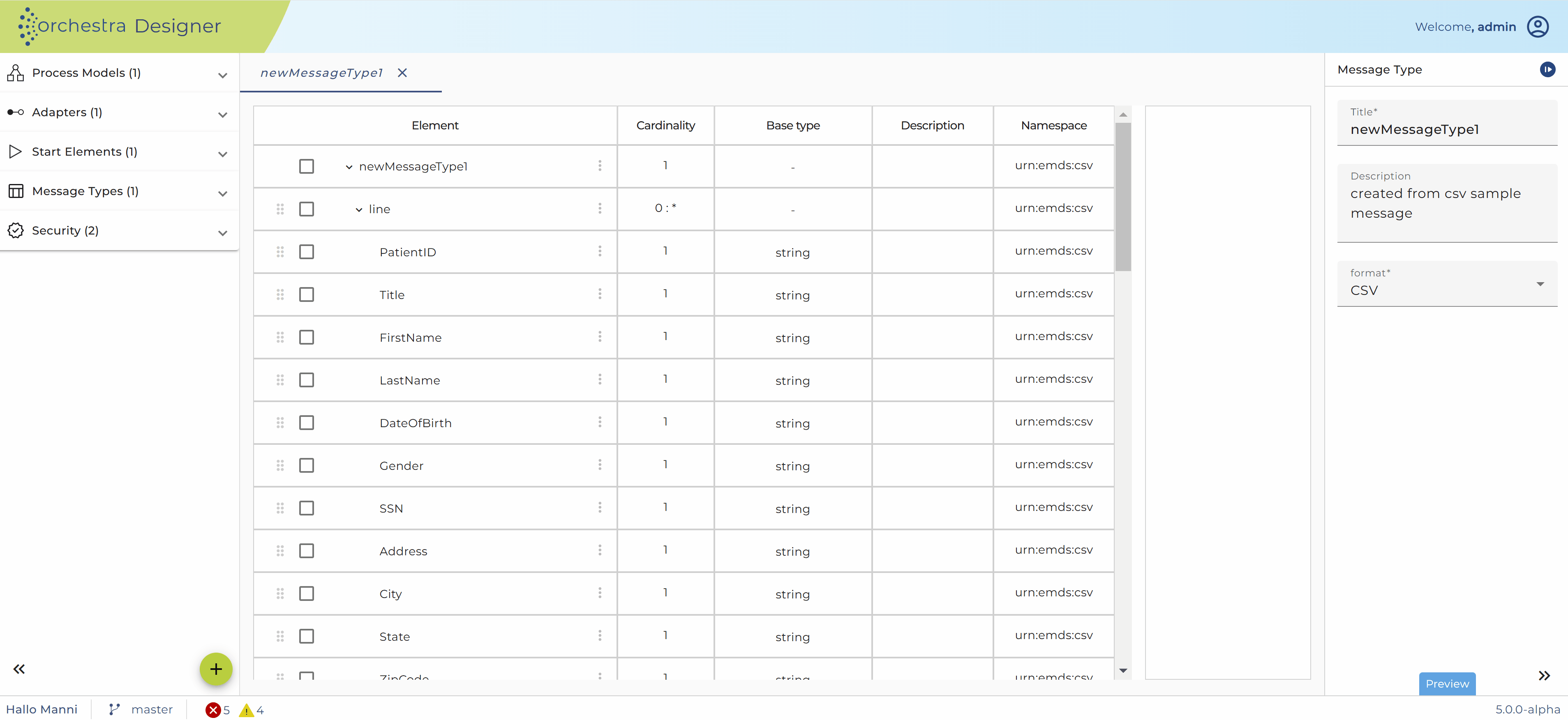The height and width of the screenshot is (720, 1568).
Task: Click the 5.0.0-alpha version label
Action: 1527,710
